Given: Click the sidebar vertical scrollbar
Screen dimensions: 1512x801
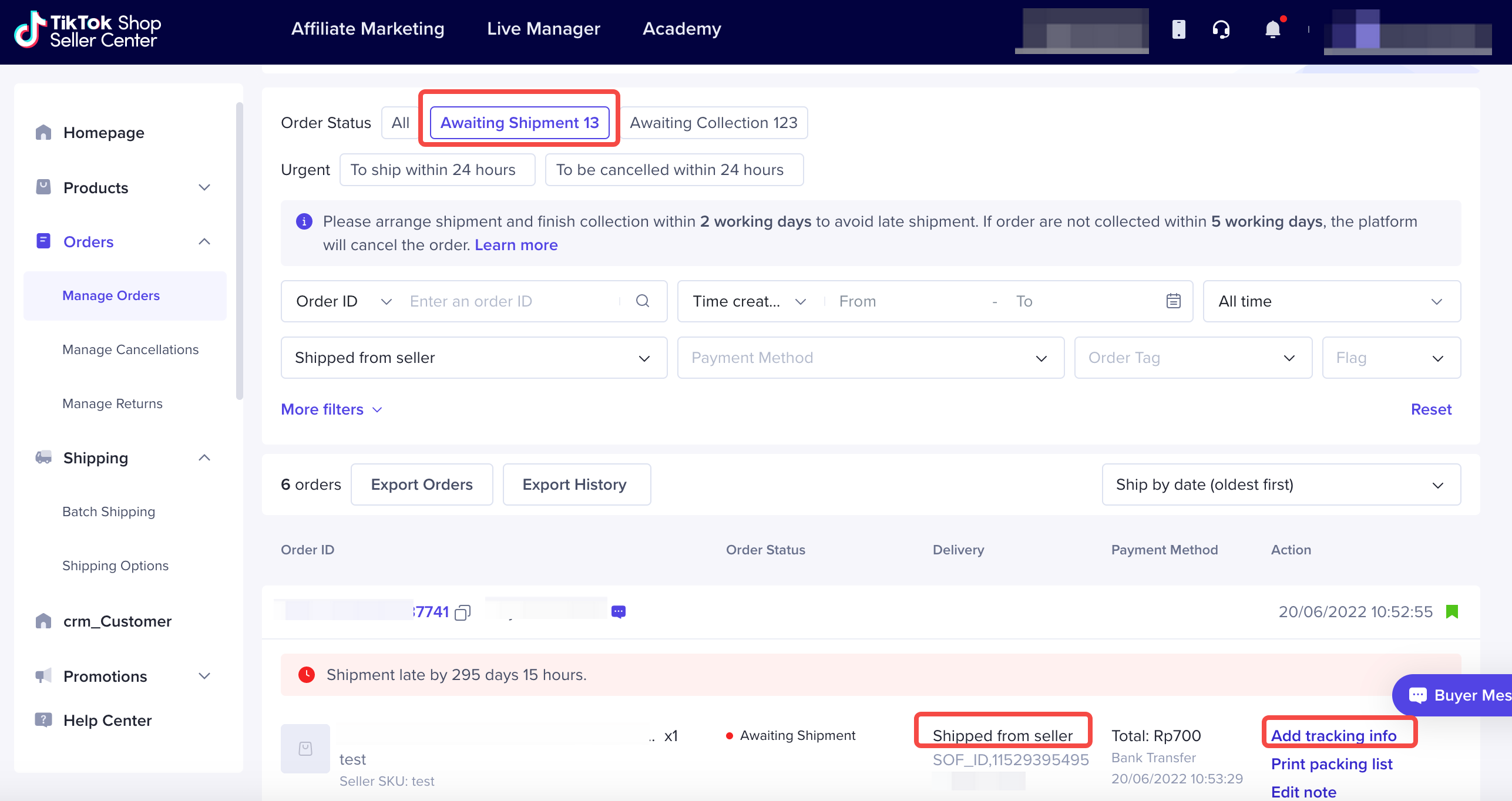Looking at the screenshot, I should pos(239,251).
